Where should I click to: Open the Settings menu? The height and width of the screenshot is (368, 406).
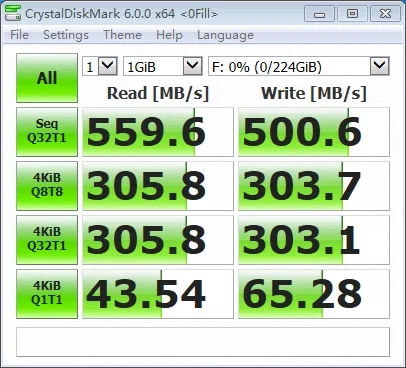point(66,35)
